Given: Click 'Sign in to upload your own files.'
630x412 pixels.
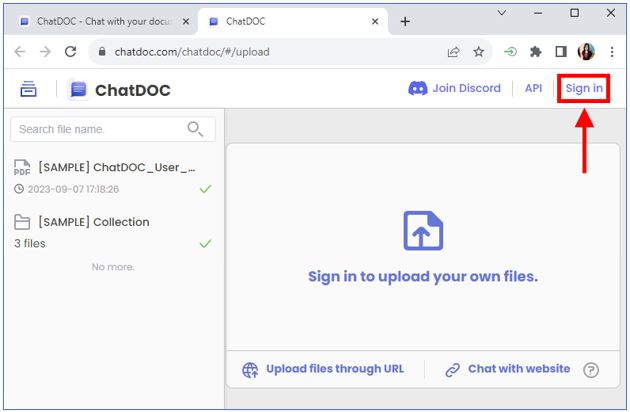Looking at the screenshot, I should click(x=423, y=277).
